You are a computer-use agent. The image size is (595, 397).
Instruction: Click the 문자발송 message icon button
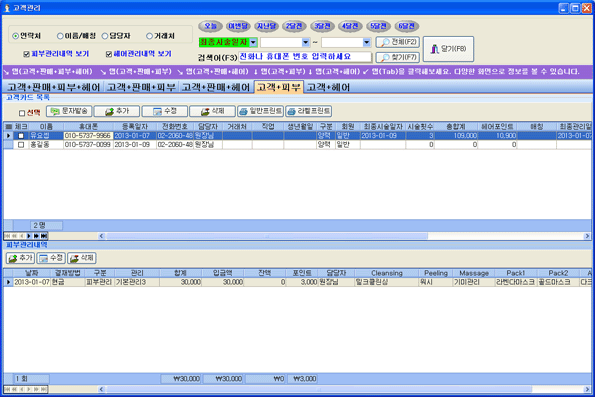coord(69,111)
